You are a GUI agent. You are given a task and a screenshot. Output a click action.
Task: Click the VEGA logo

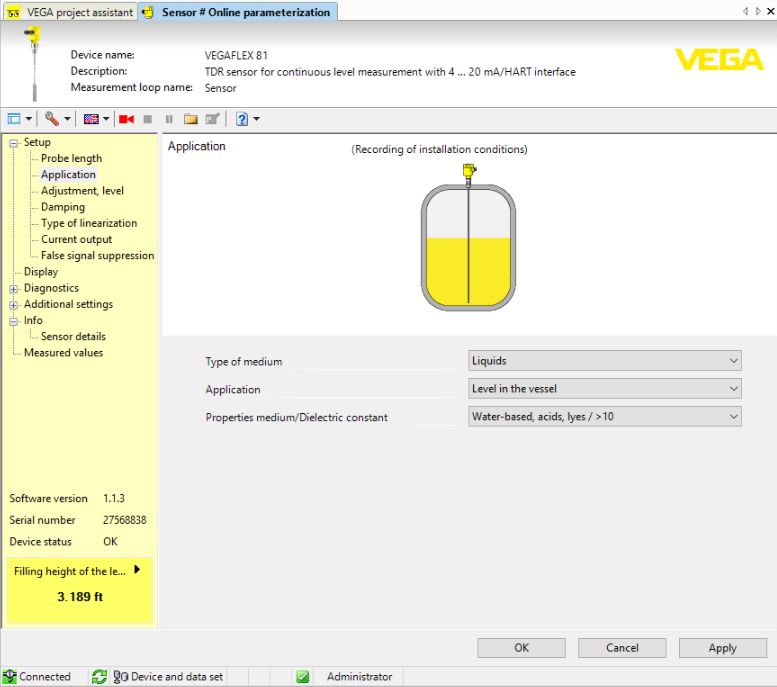tap(720, 59)
